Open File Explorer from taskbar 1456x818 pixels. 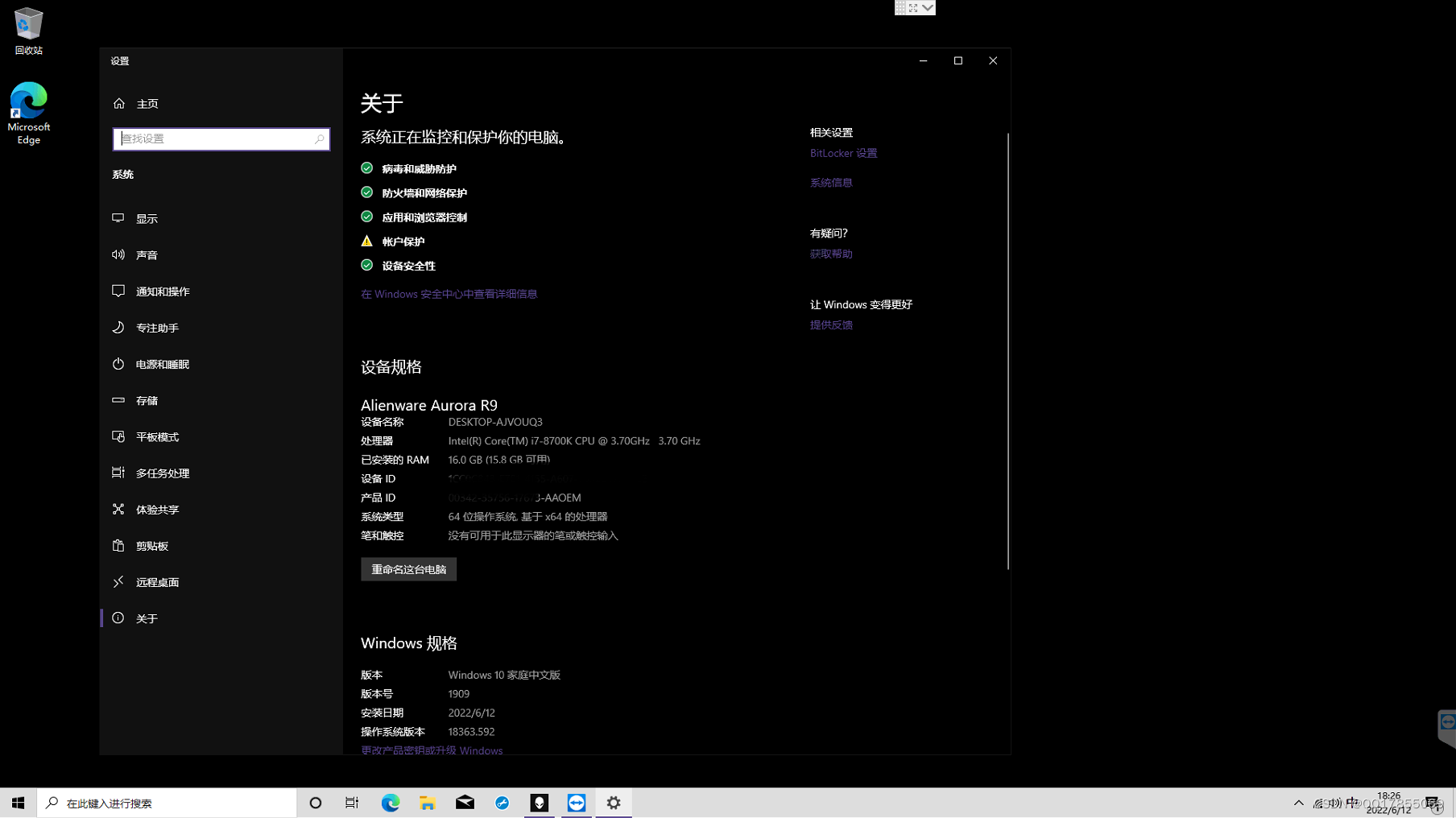[x=428, y=803]
